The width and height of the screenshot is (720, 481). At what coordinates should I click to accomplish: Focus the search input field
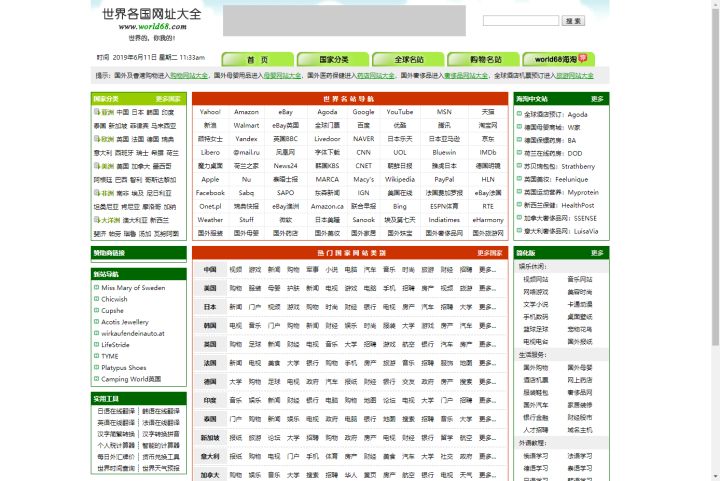click(521, 21)
